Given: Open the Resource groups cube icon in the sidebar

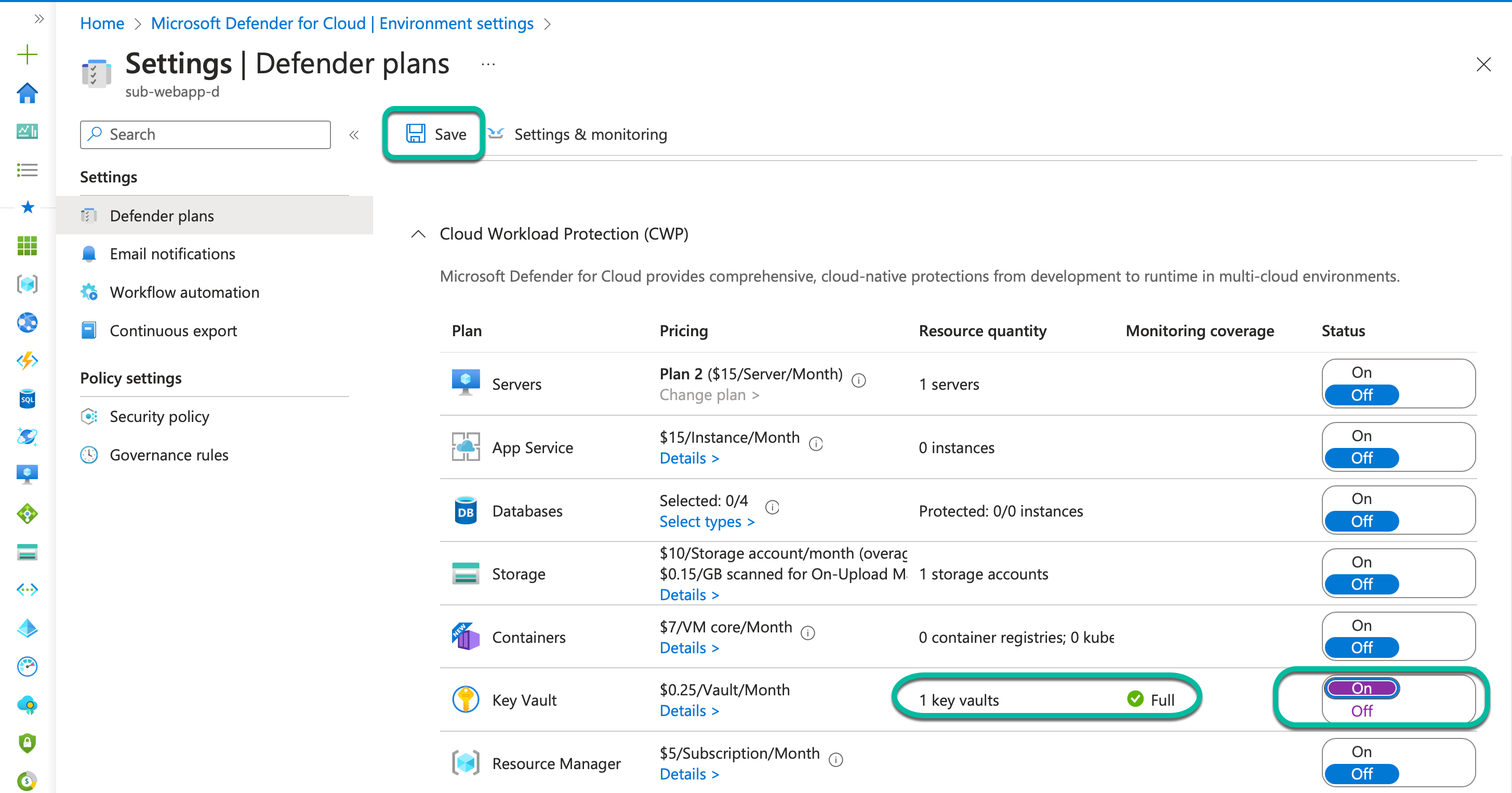Looking at the screenshot, I should pyautogui.click(x=27, y=284).
